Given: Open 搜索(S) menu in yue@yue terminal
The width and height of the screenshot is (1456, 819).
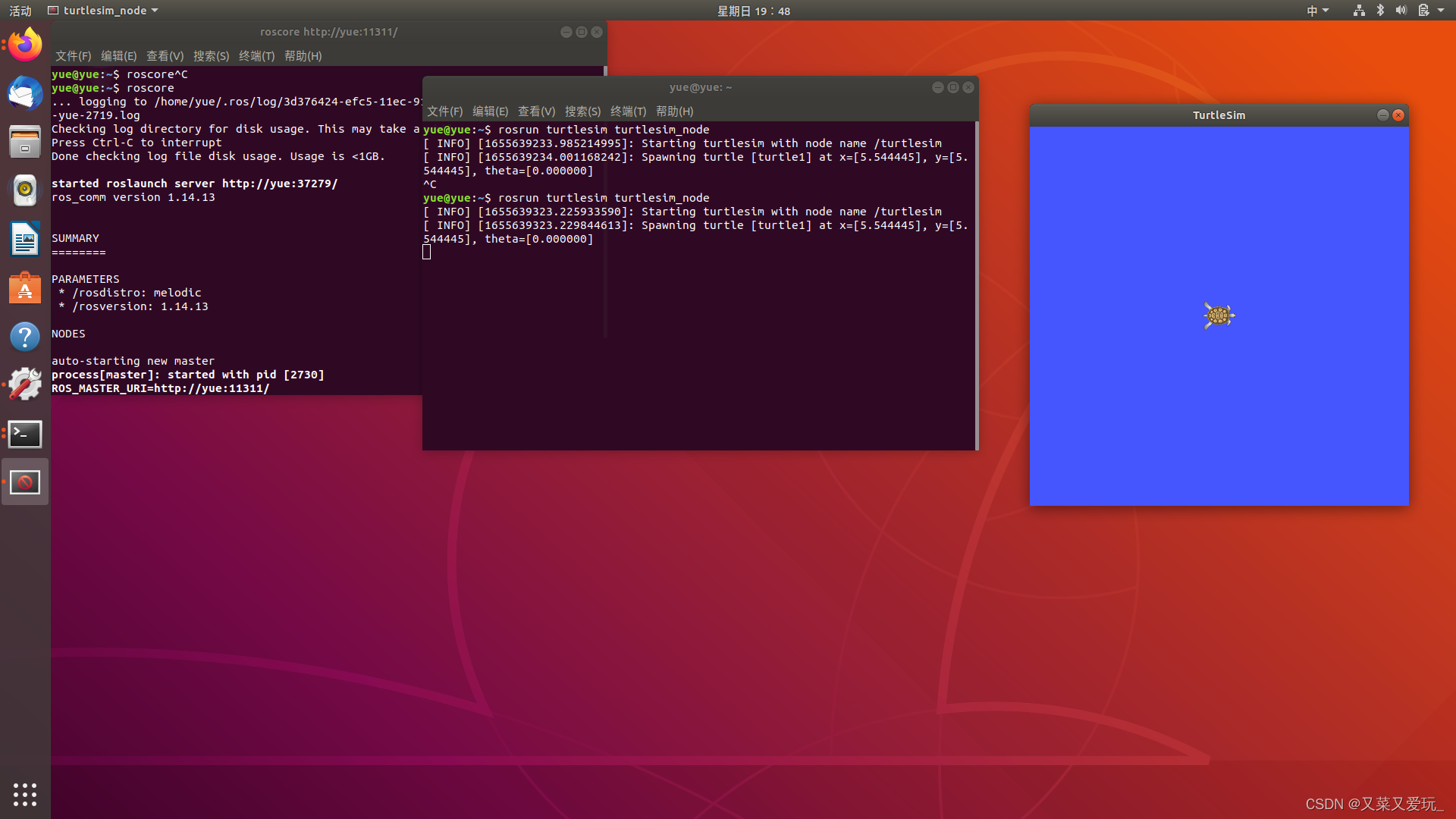Looking at the screenshot, I should [x=582, y=111].
